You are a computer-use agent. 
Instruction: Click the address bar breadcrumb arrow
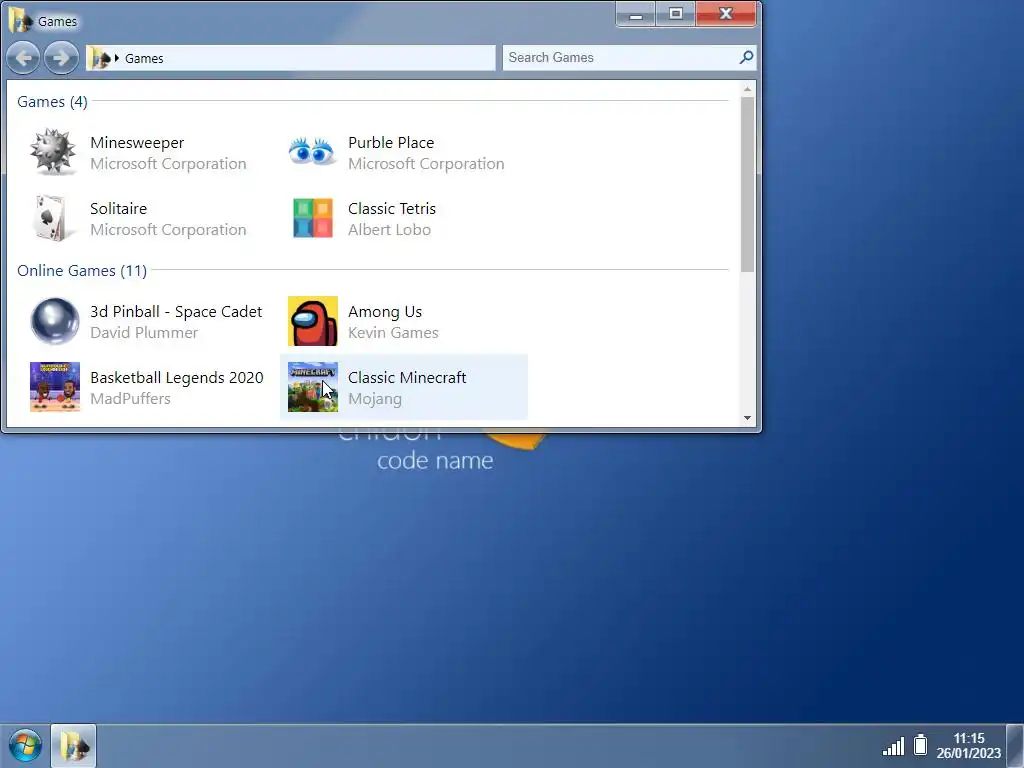pyautogui.click(x=117, y=58)
